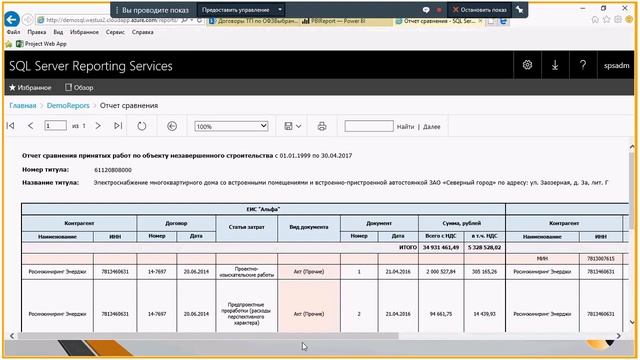Open SSRS download arrow menu
The width and height of the screenshot is (640, 360).
(555, 65)
